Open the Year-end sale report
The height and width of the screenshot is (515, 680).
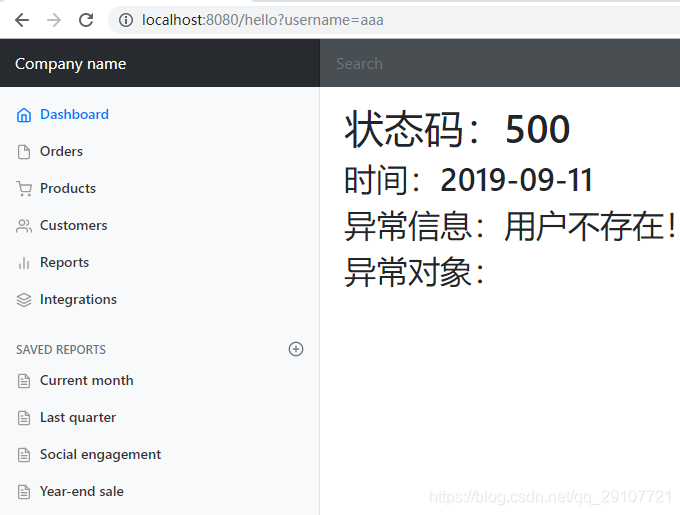pos(82,492)
